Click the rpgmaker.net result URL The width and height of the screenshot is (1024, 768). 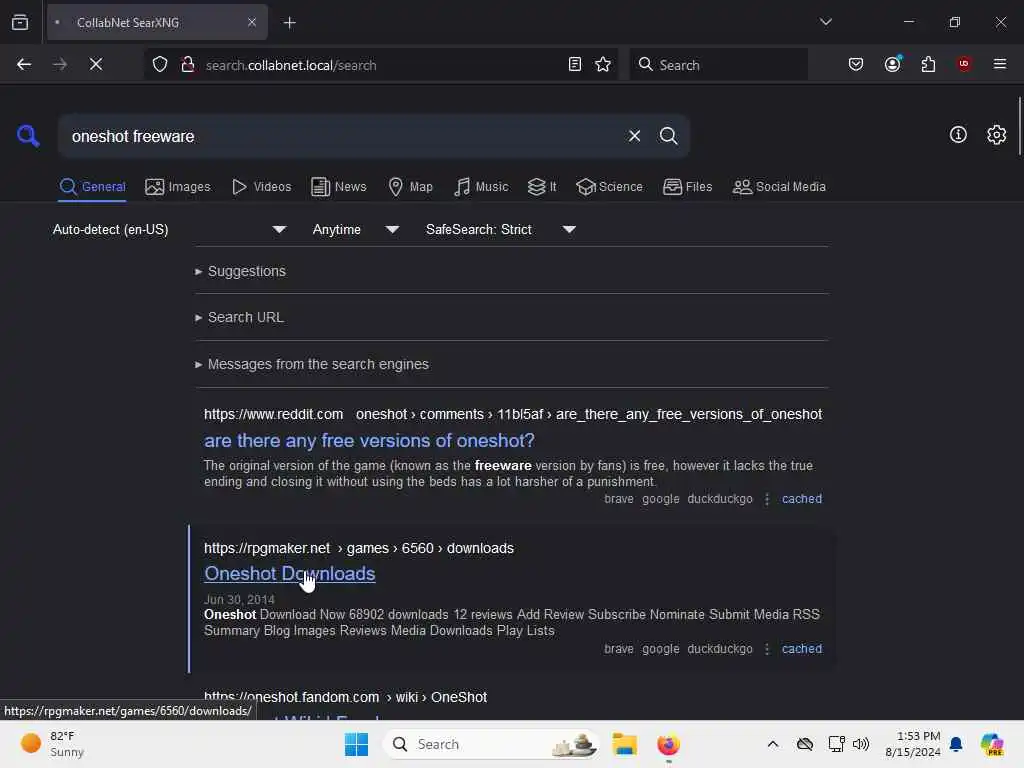(359, 549)
